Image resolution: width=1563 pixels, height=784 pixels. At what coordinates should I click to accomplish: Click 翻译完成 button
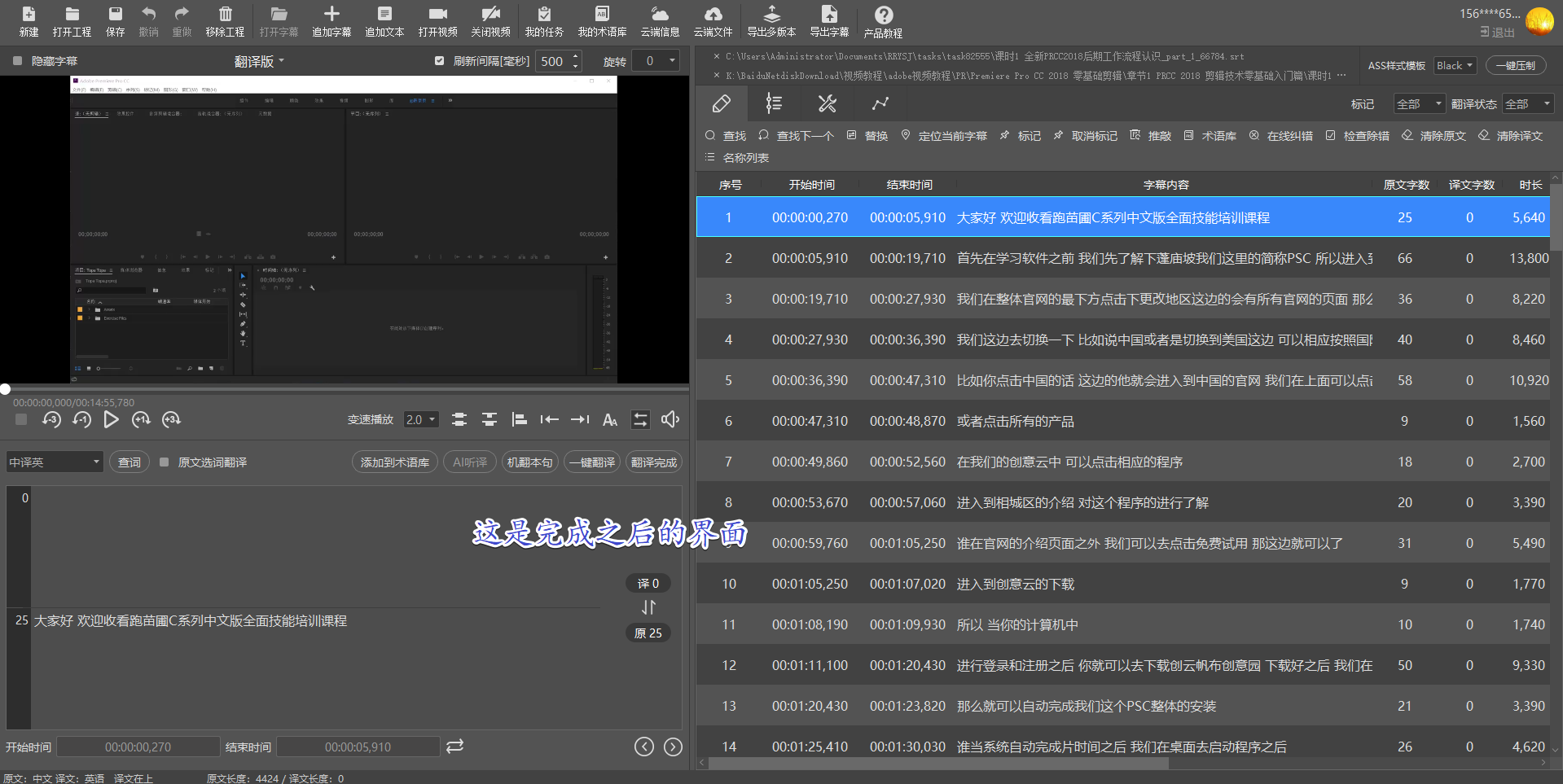(654, 462)
